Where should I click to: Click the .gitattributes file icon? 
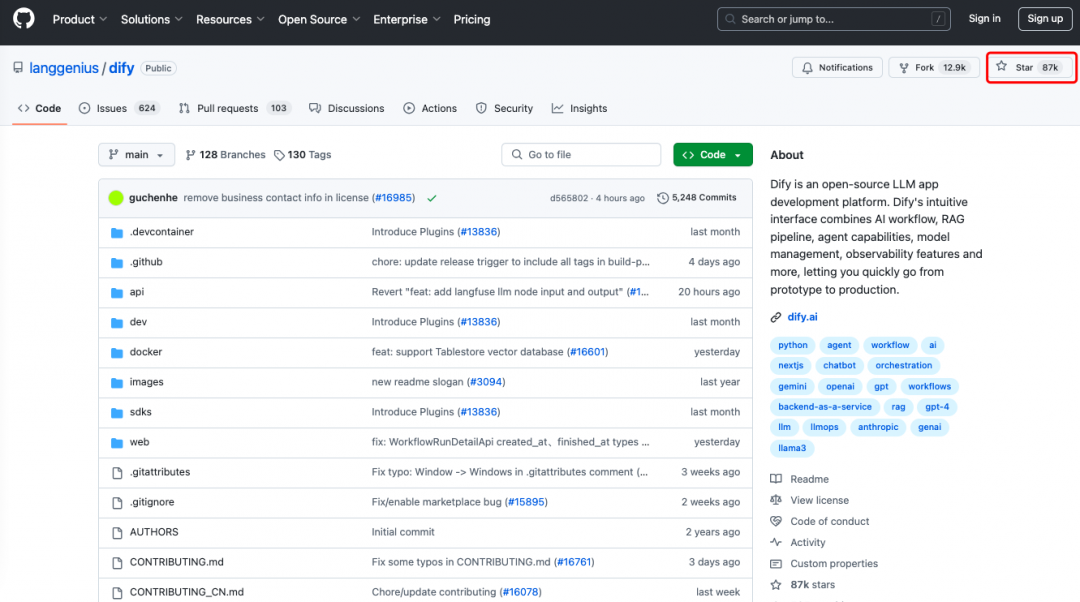[x=117, y=473]
